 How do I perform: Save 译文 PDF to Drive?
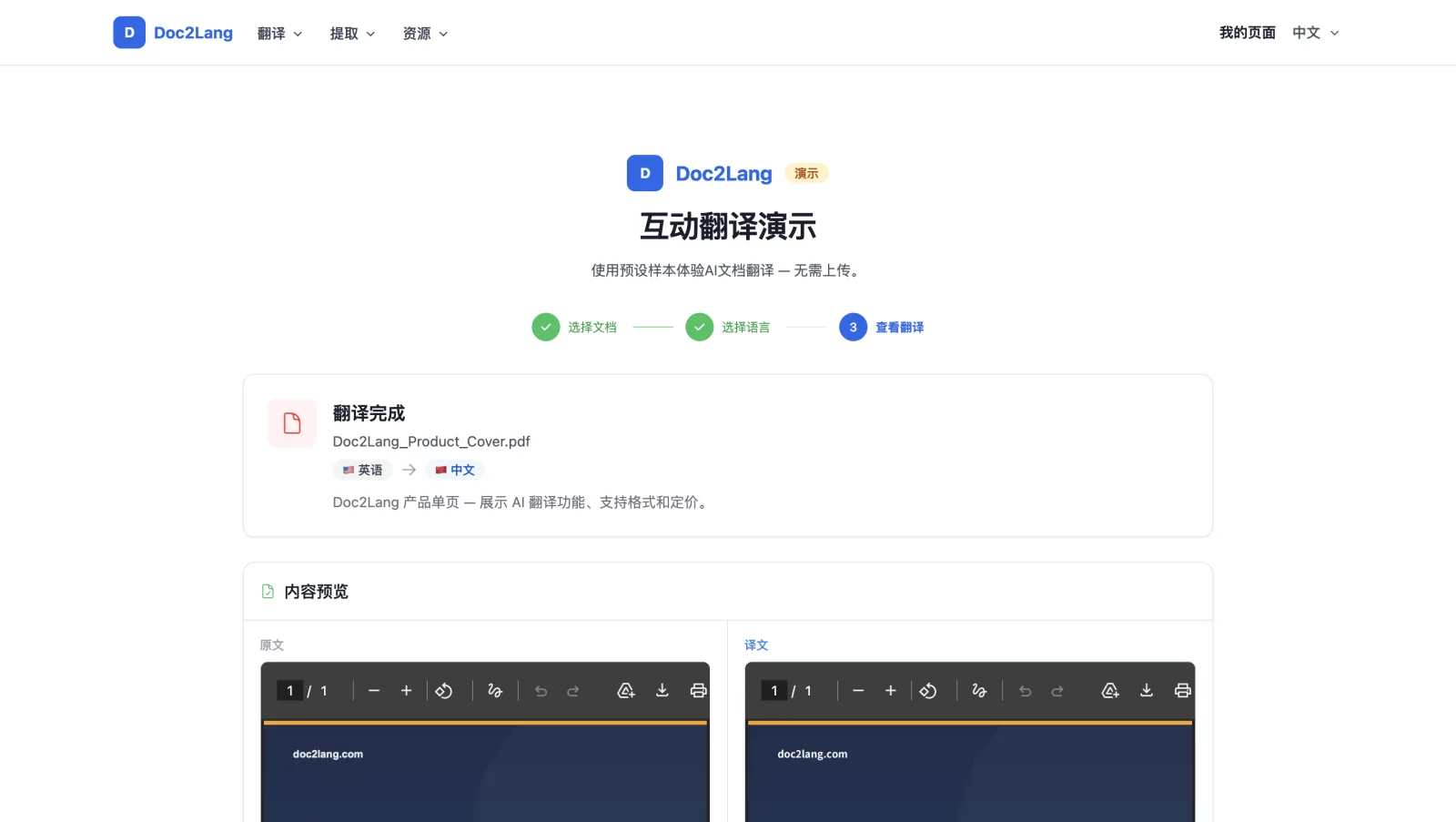point(1110,691)
